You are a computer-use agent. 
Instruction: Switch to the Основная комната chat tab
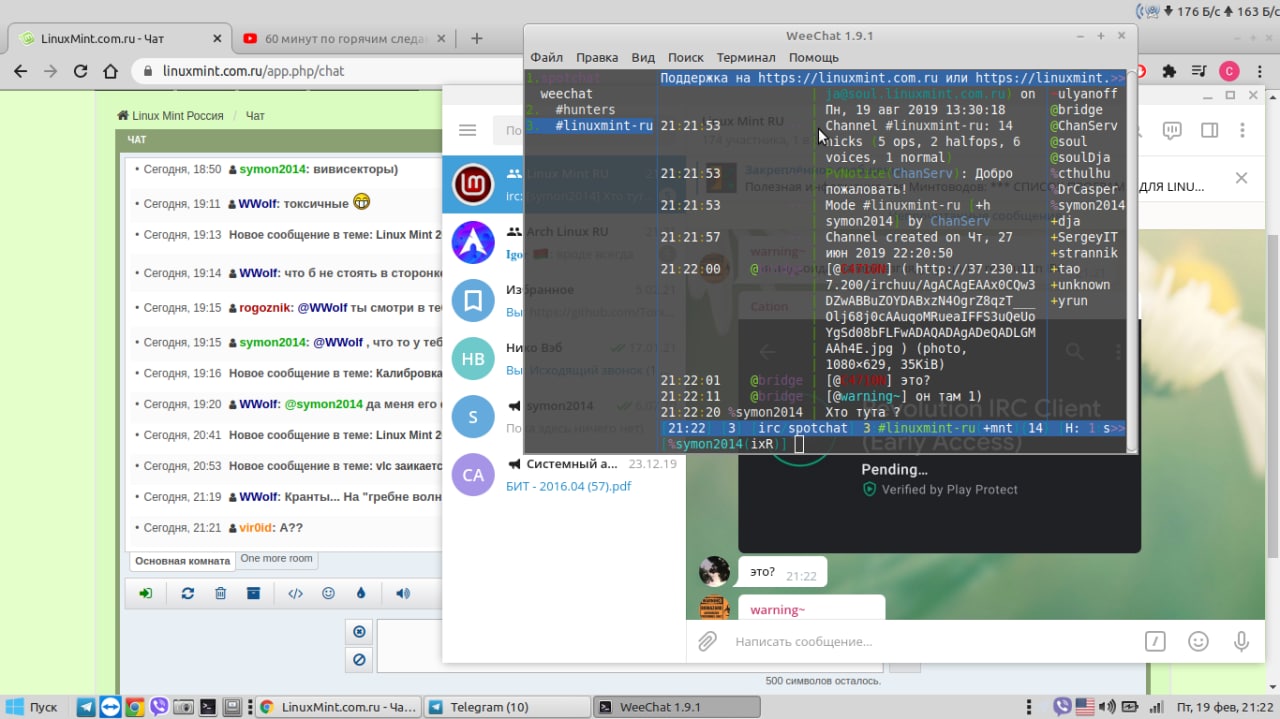(x=182, y=561)
